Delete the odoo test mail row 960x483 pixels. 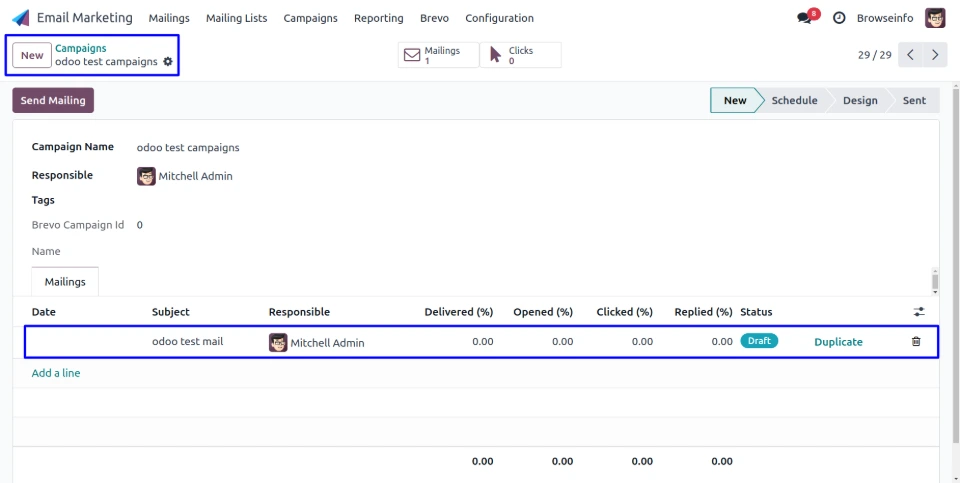tap(916, 342)
